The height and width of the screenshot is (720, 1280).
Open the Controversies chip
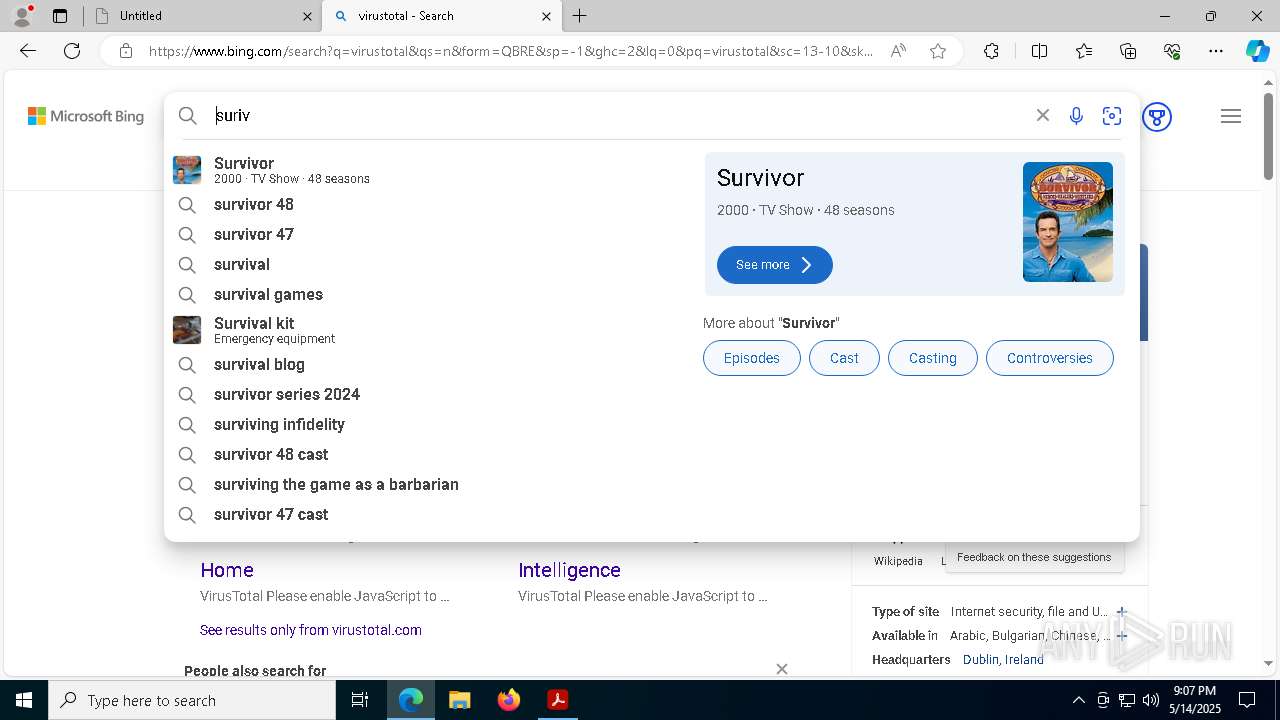[1049, 358]
